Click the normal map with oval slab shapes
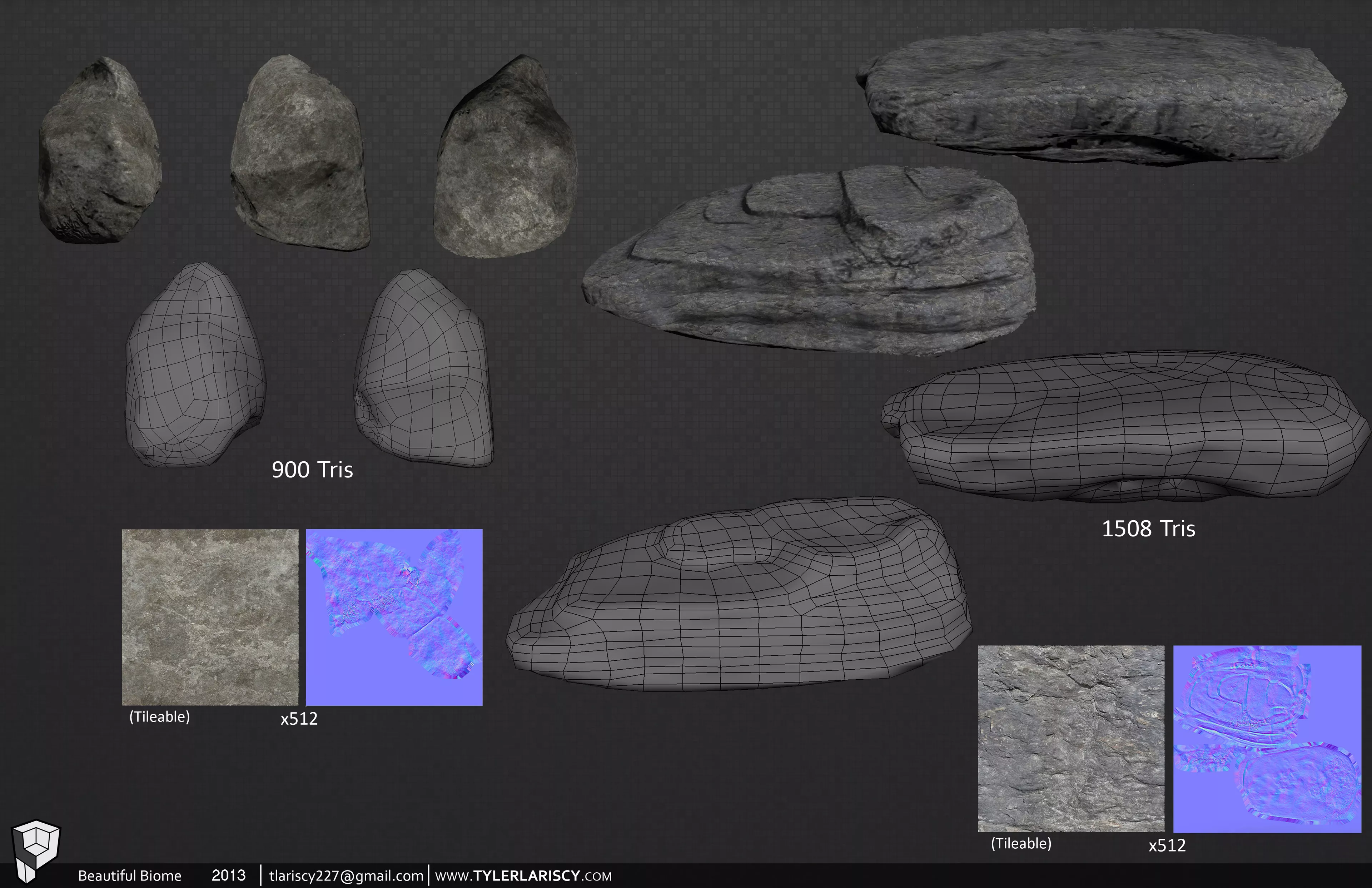The height and width of the screenshot is (888, 1372). [1267, 739]
